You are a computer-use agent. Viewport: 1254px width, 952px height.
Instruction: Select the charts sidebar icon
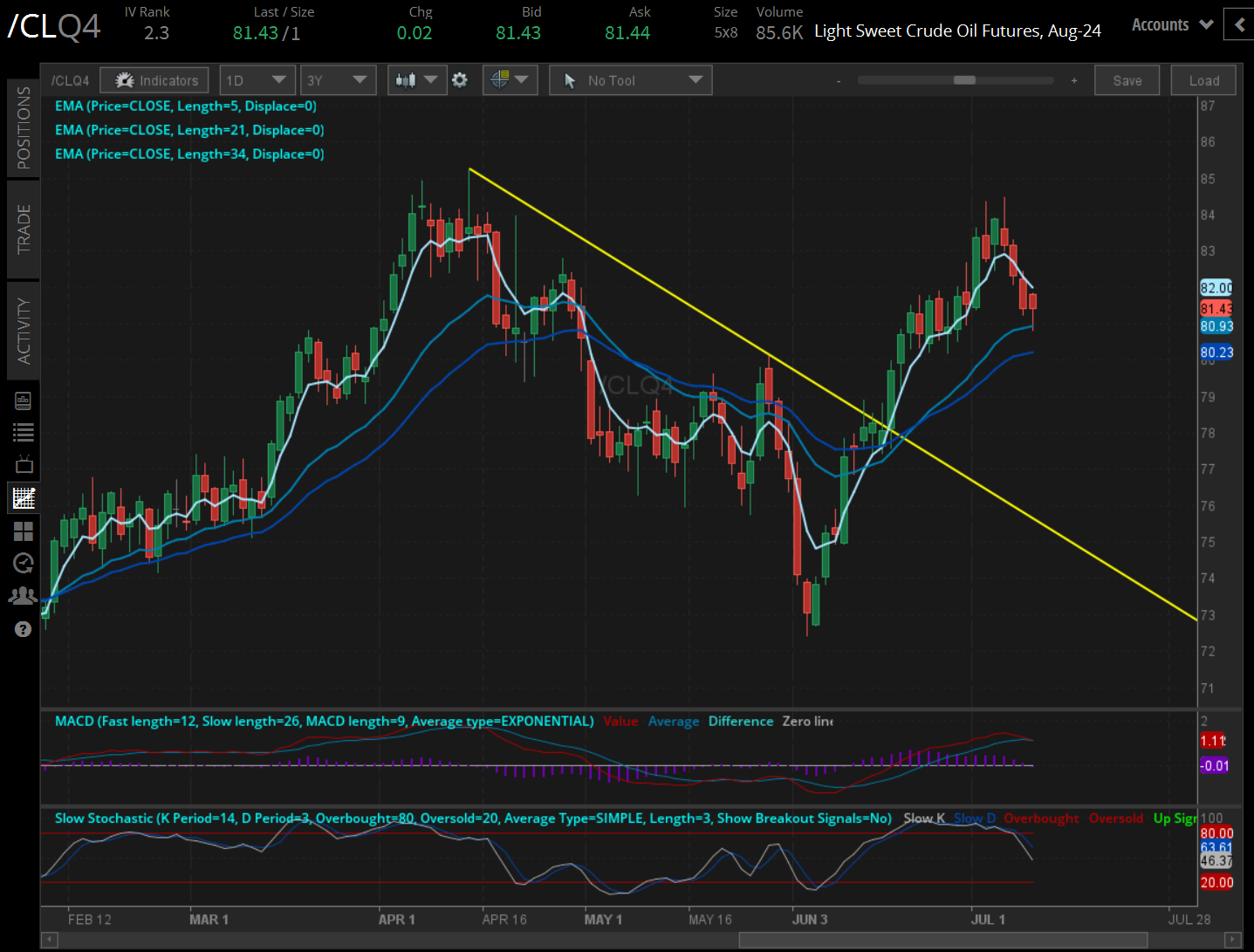tap(24, 498)
